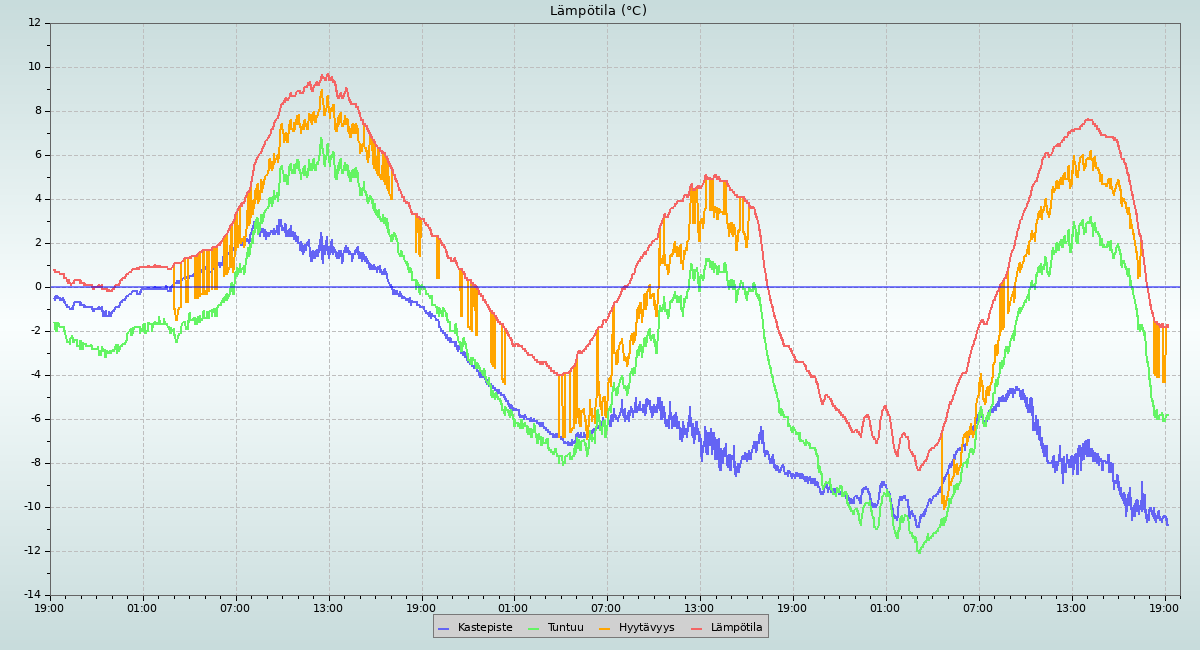Select the Lämpötila series legend label

coord(736,628)
